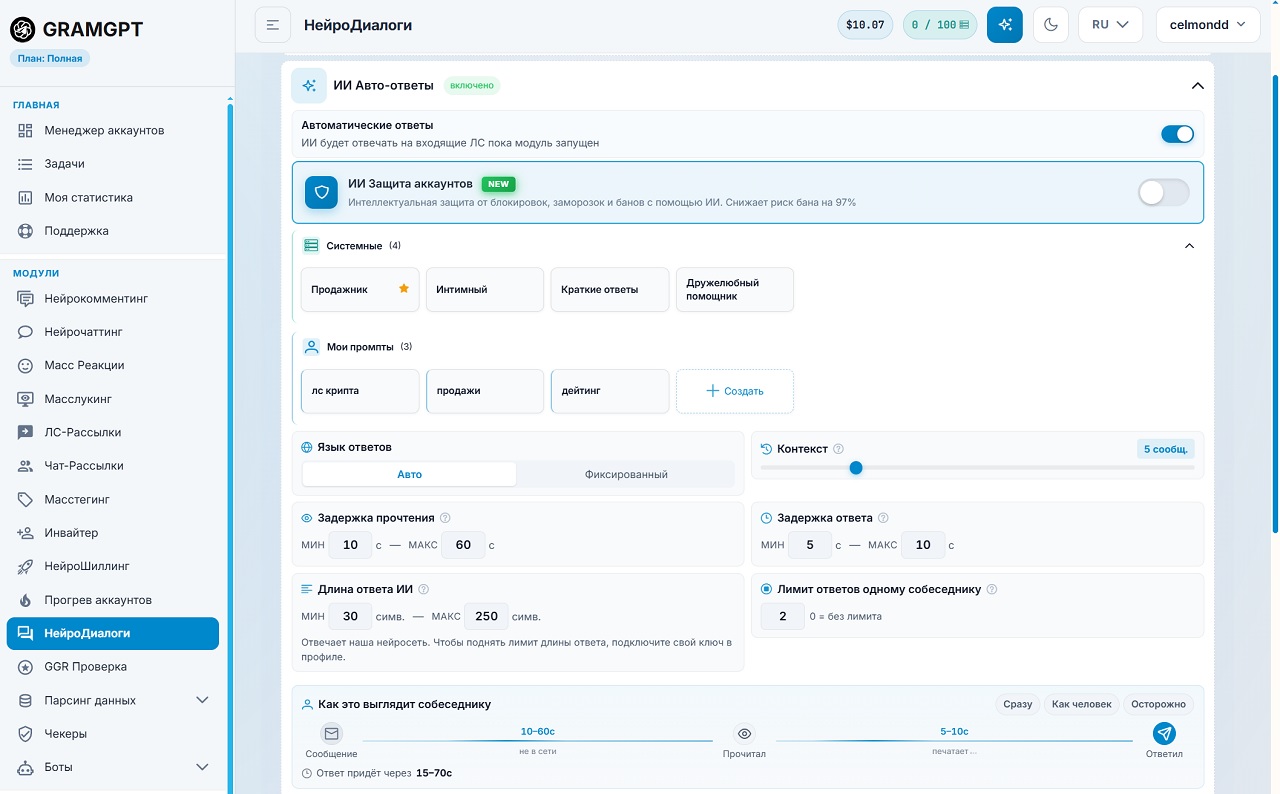Click the $10.07 balance badge

pos(865,25)
